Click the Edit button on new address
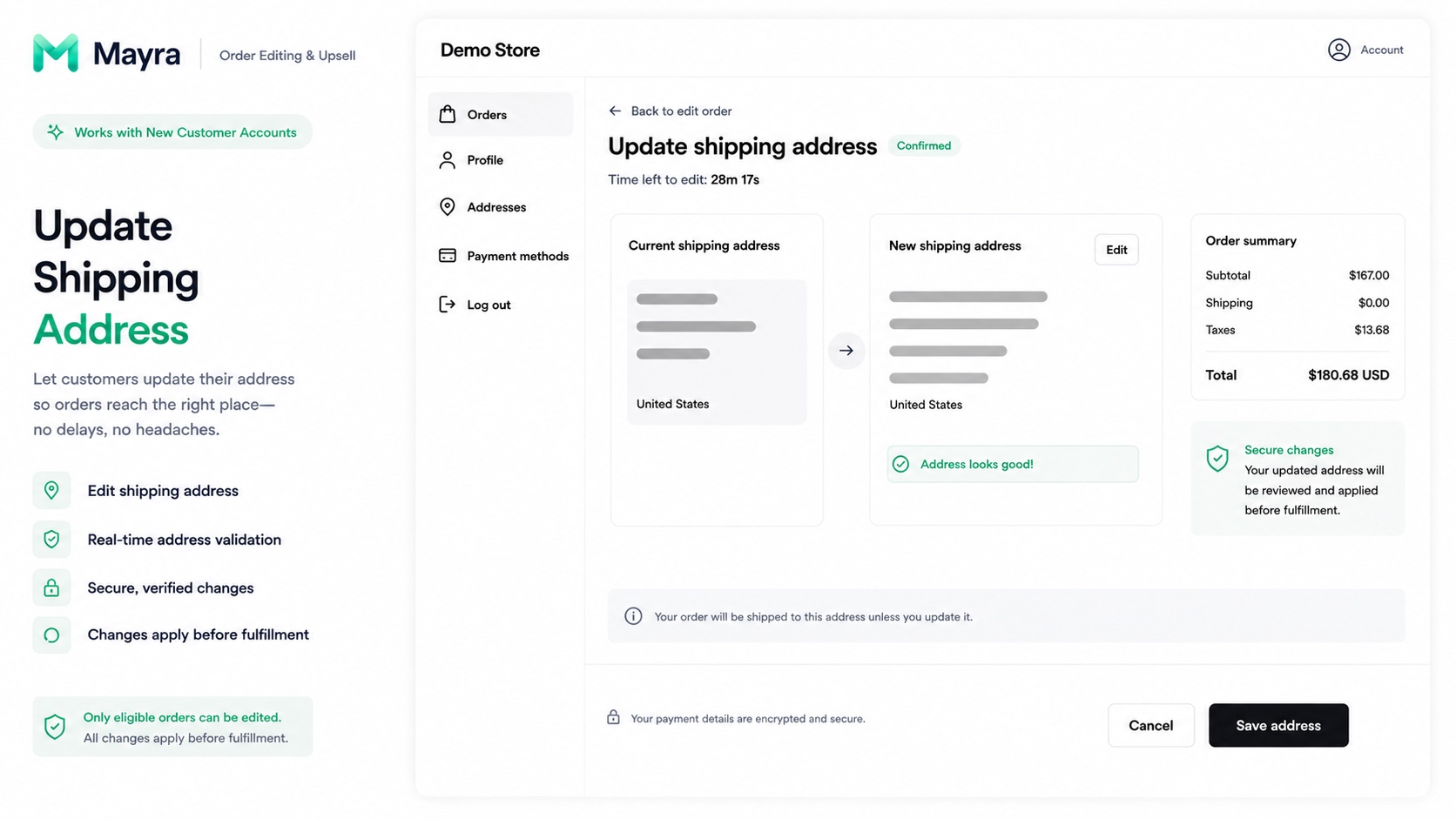 pyautogui.click(x=1116, y=250)
